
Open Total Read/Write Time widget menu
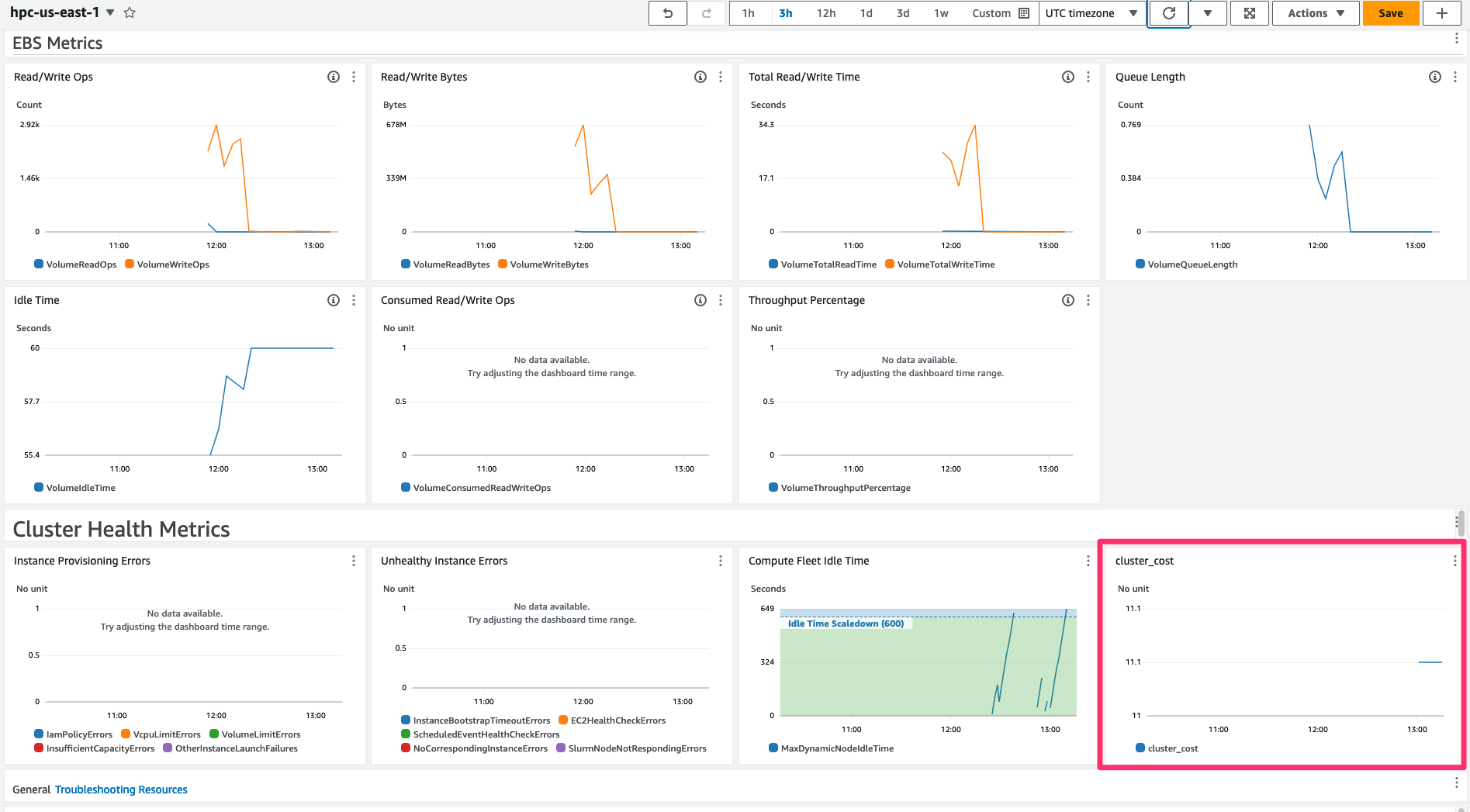click(1088, 77)
